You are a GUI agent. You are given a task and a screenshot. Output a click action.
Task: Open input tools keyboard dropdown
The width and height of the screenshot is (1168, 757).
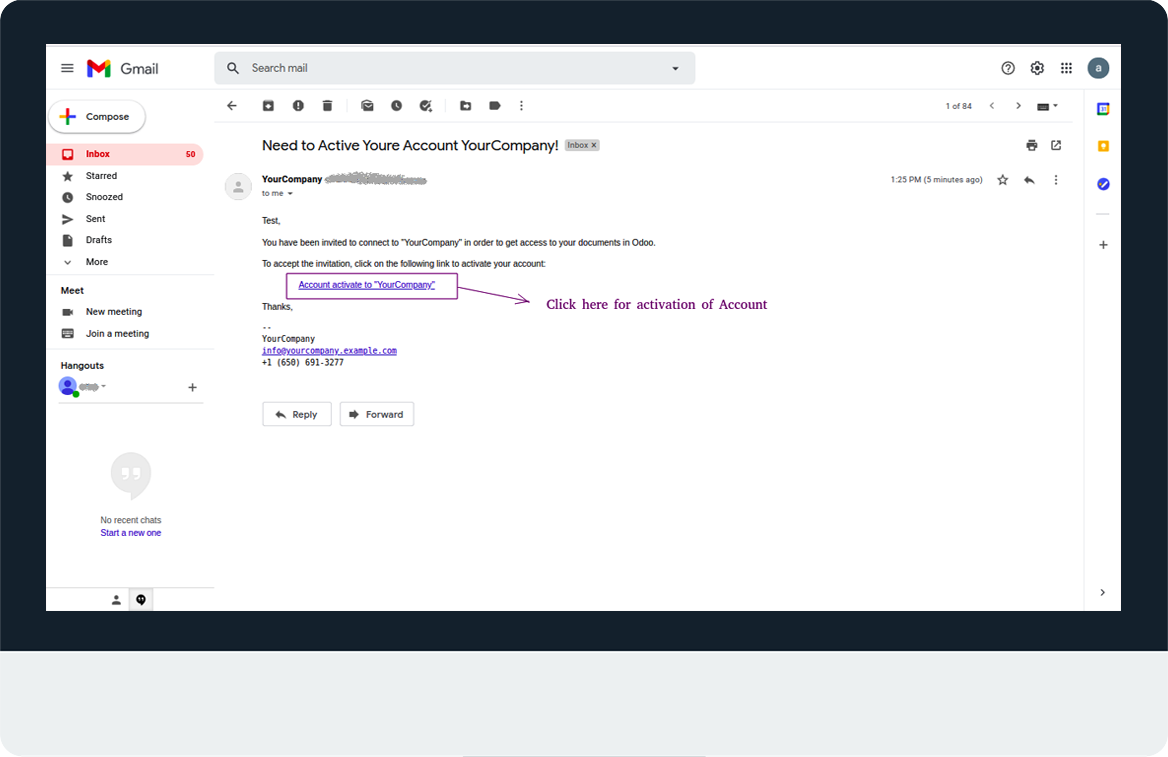coord(1047,107)
